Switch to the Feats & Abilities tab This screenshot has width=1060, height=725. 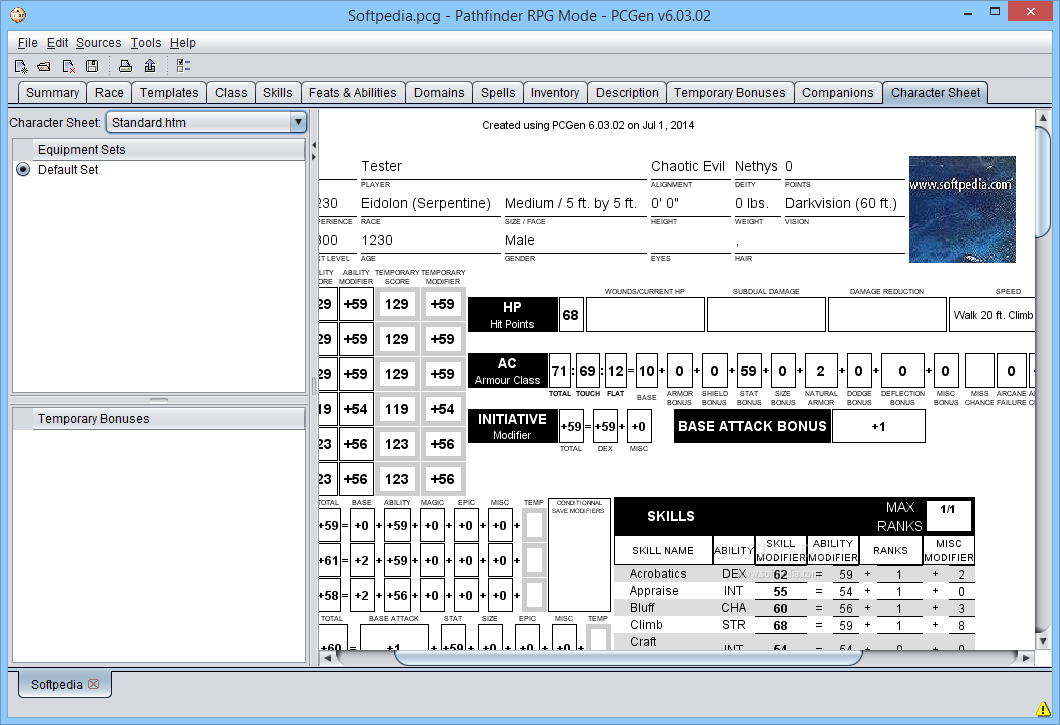point(353,93)
